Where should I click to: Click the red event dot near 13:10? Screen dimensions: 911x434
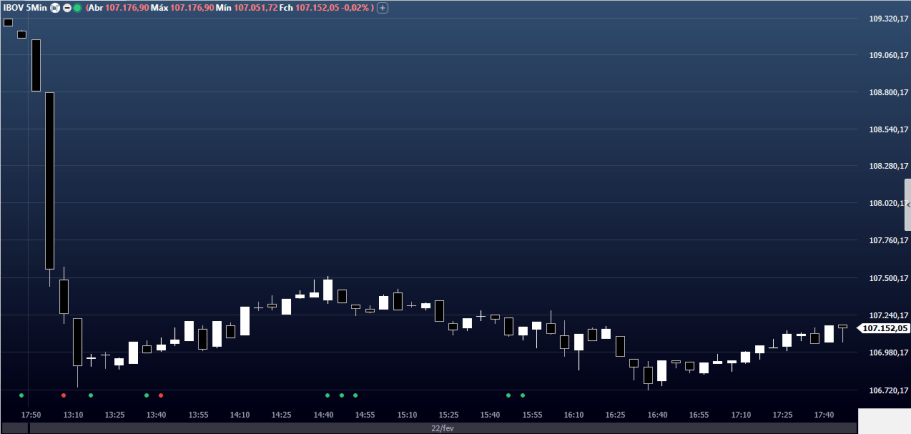(63, 395)
